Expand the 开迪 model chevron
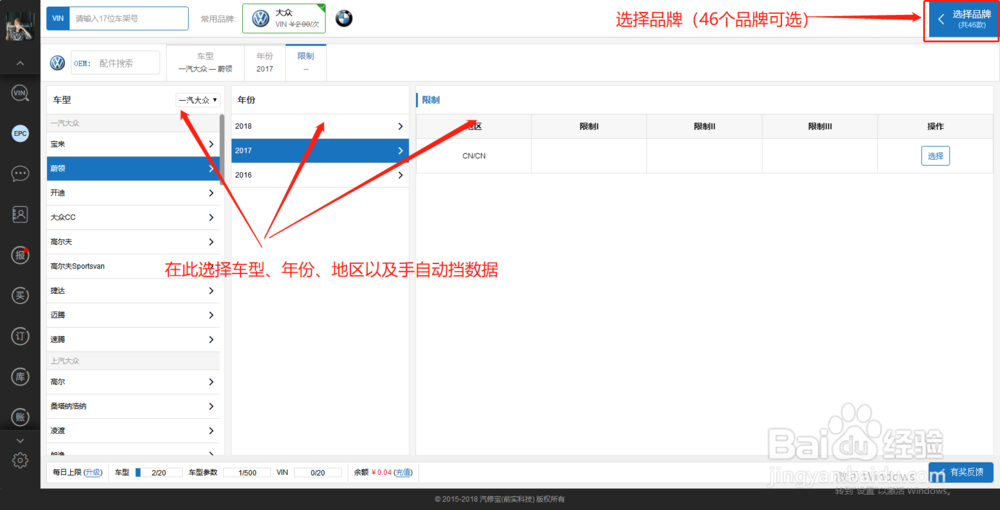Image resolution: width=1000 pixels, height=510 pixels. pos(211,193)
